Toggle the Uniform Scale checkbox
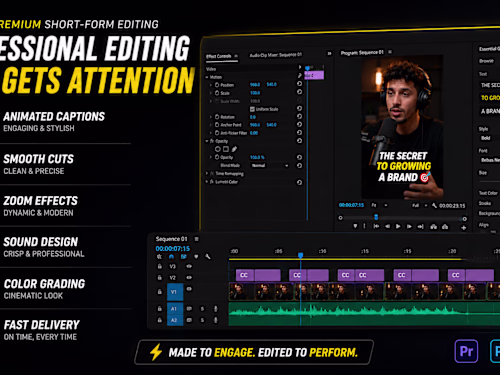Screen dimensions: 500x375 (x=252, y=109)
